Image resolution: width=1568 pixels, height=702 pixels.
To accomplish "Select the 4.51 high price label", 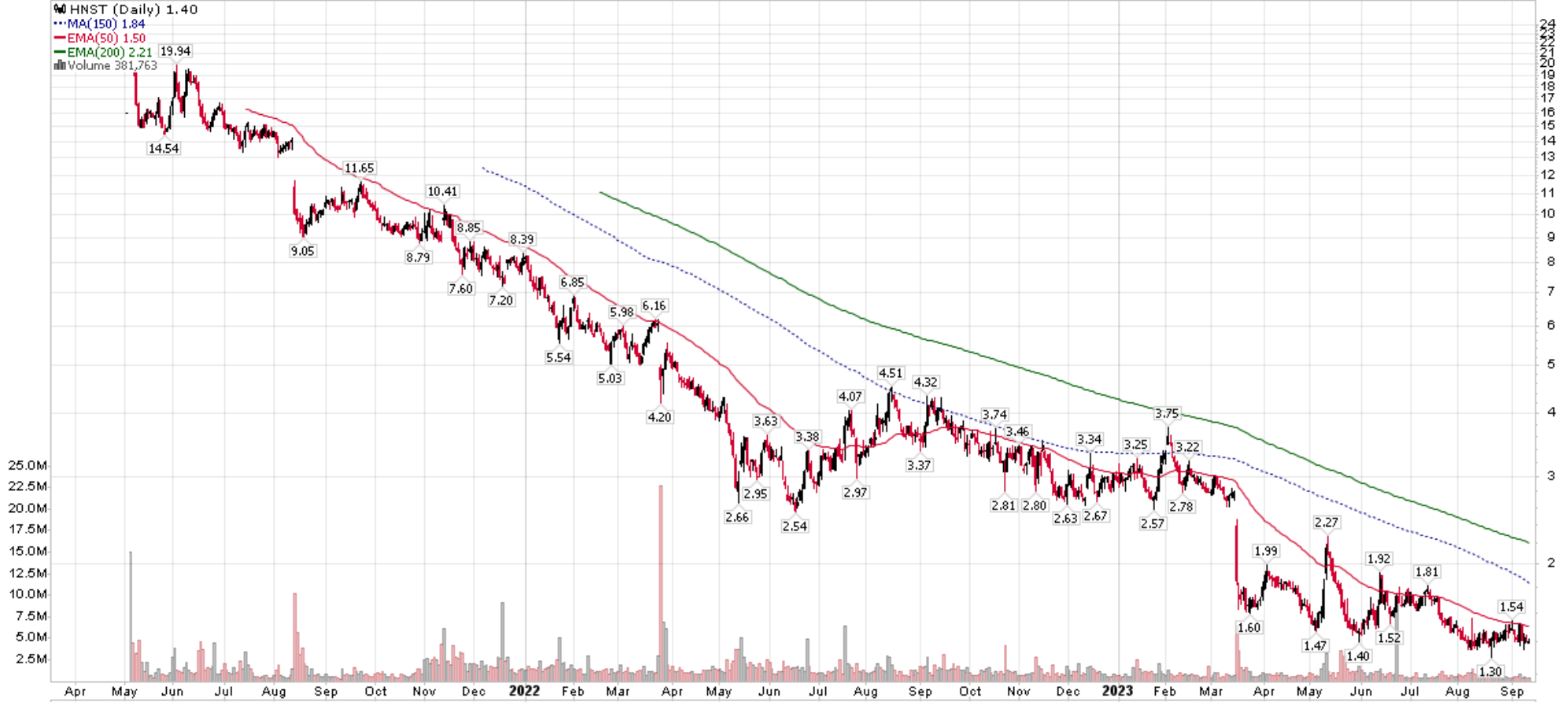I will click(891, 373).
